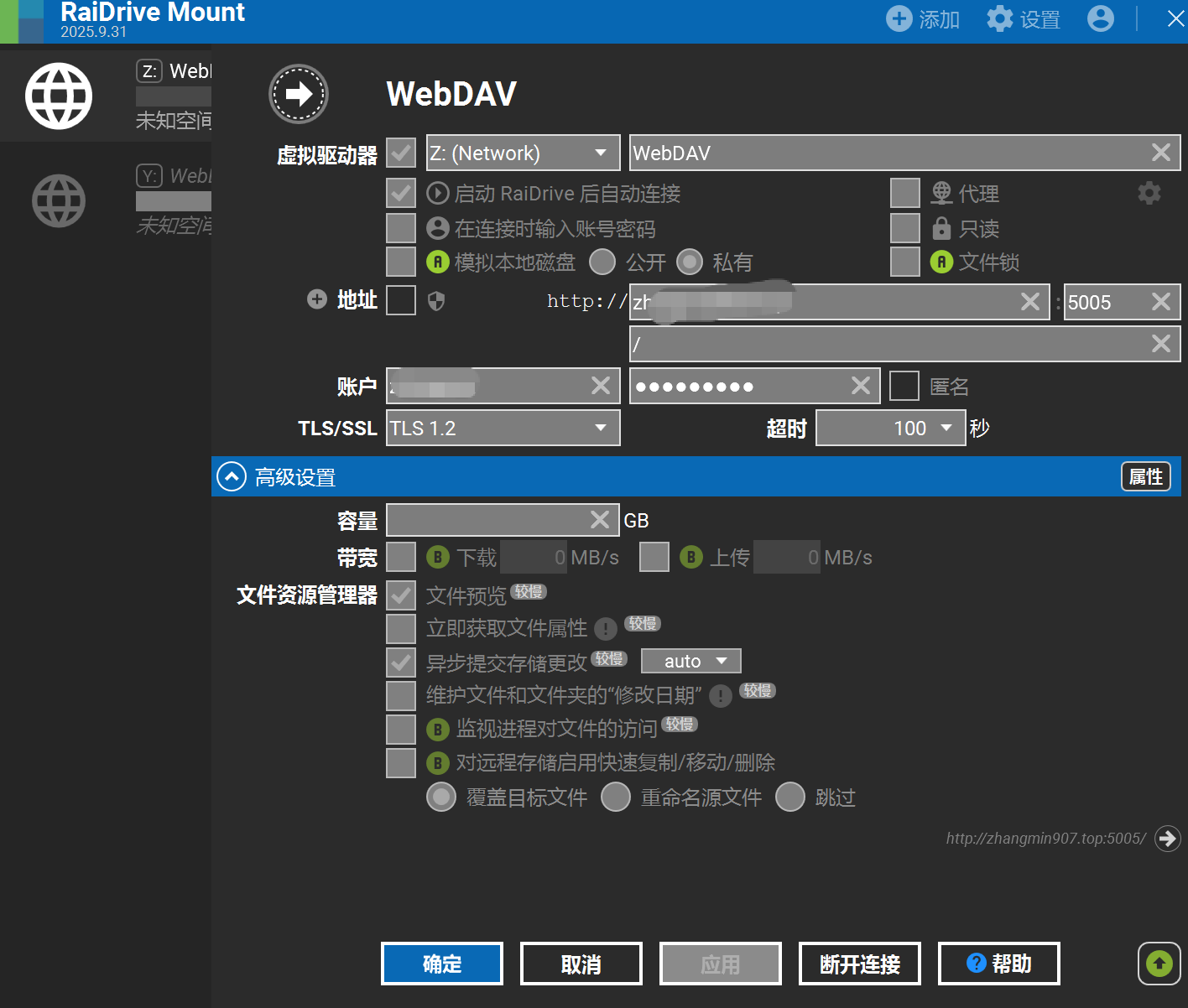Click the read-only (只读) lock icon

coord(941,228)
